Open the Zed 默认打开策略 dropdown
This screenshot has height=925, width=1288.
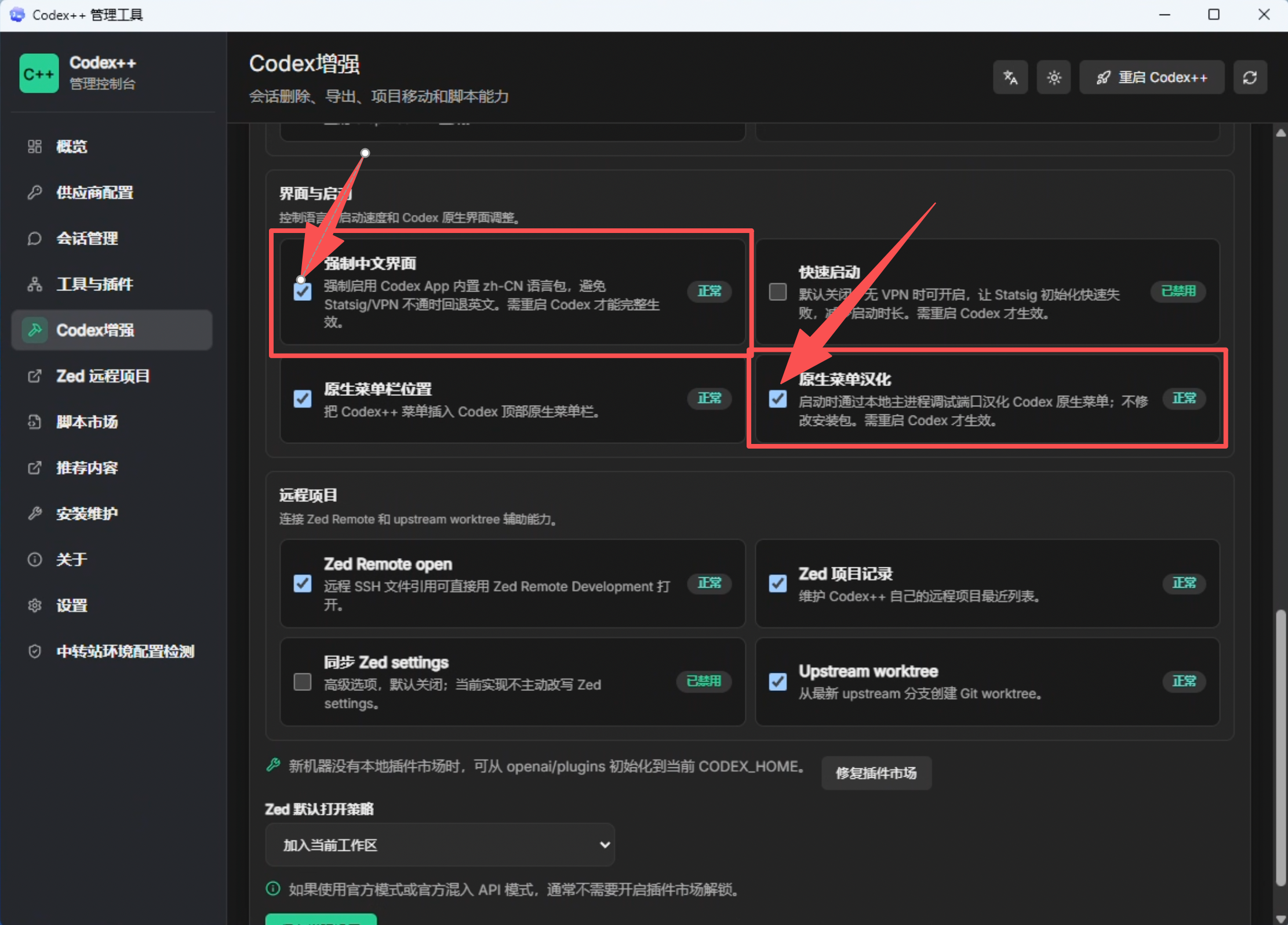(440, 845)
